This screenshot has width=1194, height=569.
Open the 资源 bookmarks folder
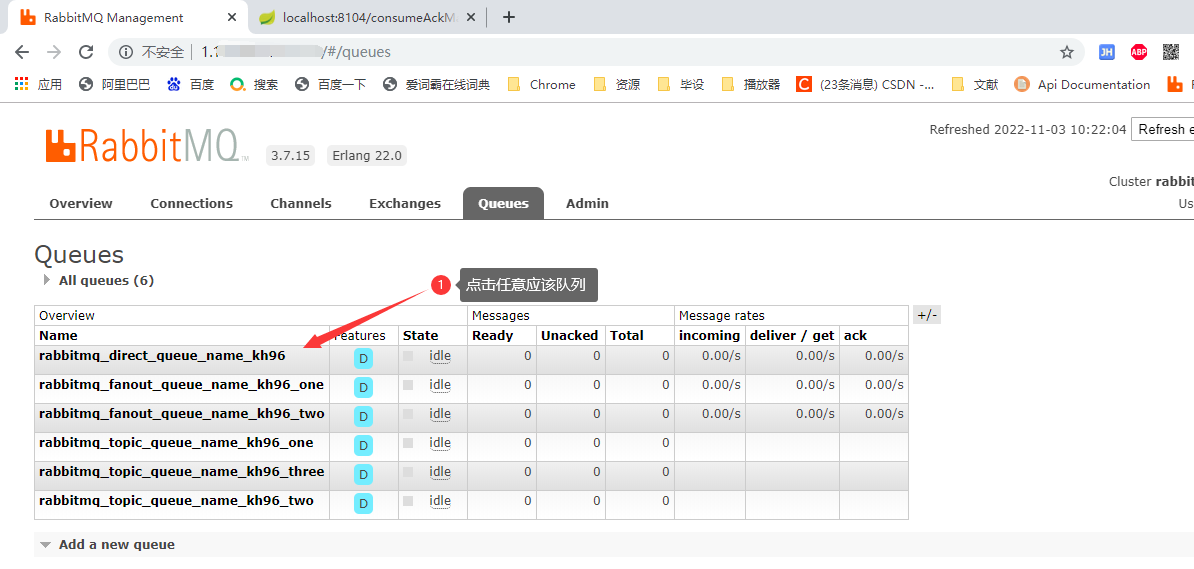(x=617, y=85)
